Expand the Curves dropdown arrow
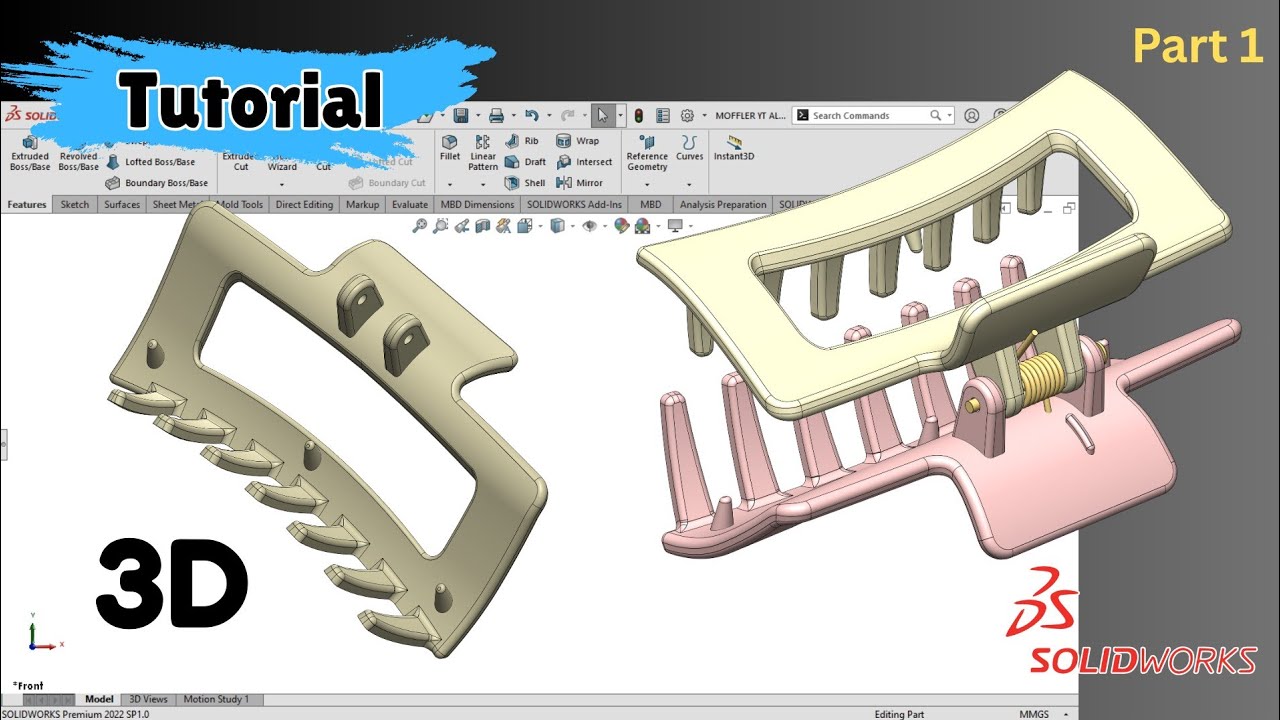 [690, 185]
